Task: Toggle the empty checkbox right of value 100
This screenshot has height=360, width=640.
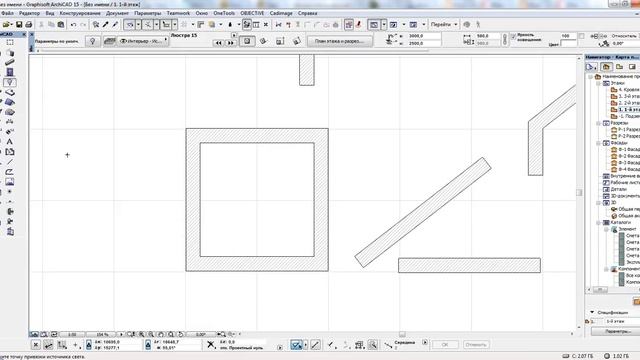Action: coord(582,36)
